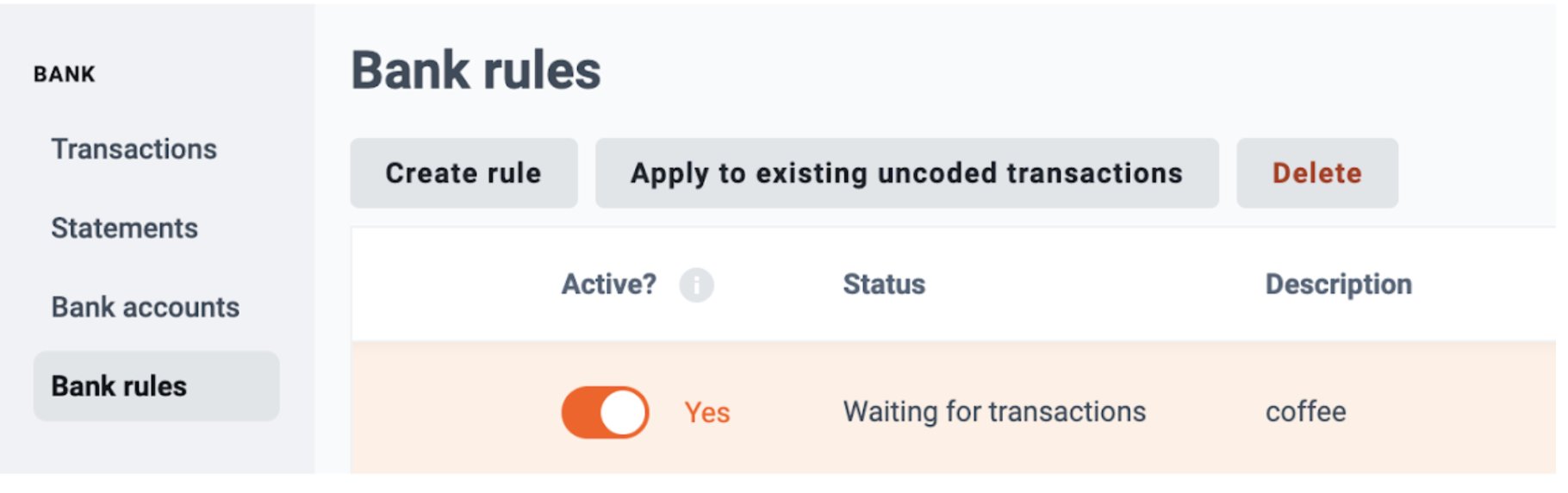Click the Active? column header
Viewport: 1568px width, 493px height.
608,284
